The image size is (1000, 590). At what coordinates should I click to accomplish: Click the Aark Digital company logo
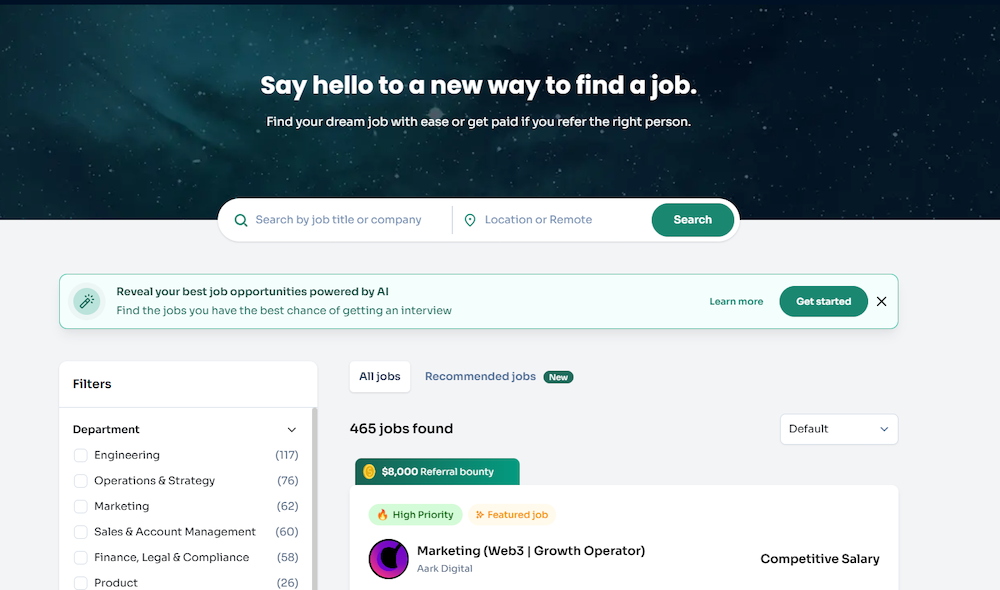coord(388,557)
